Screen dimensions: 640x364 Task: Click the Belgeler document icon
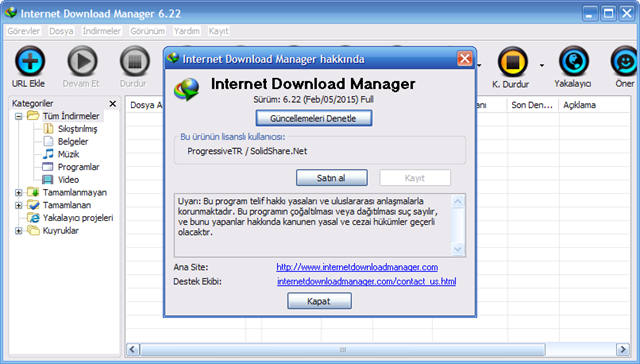click(x=48, y=142)
